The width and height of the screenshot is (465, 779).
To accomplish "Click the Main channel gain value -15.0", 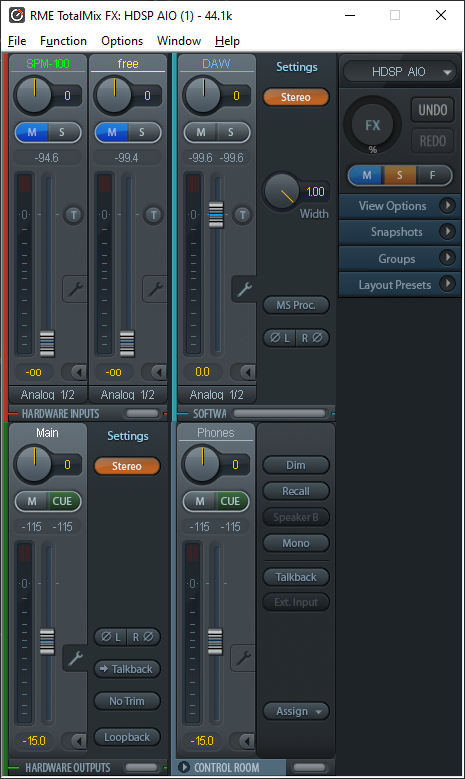I will pyautogui.click(x=33, y=741).
